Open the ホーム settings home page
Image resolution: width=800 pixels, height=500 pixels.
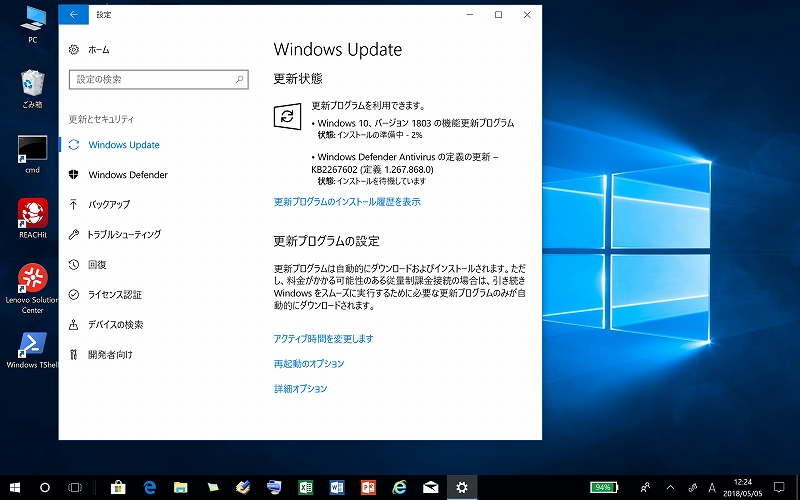click(89, 49)
